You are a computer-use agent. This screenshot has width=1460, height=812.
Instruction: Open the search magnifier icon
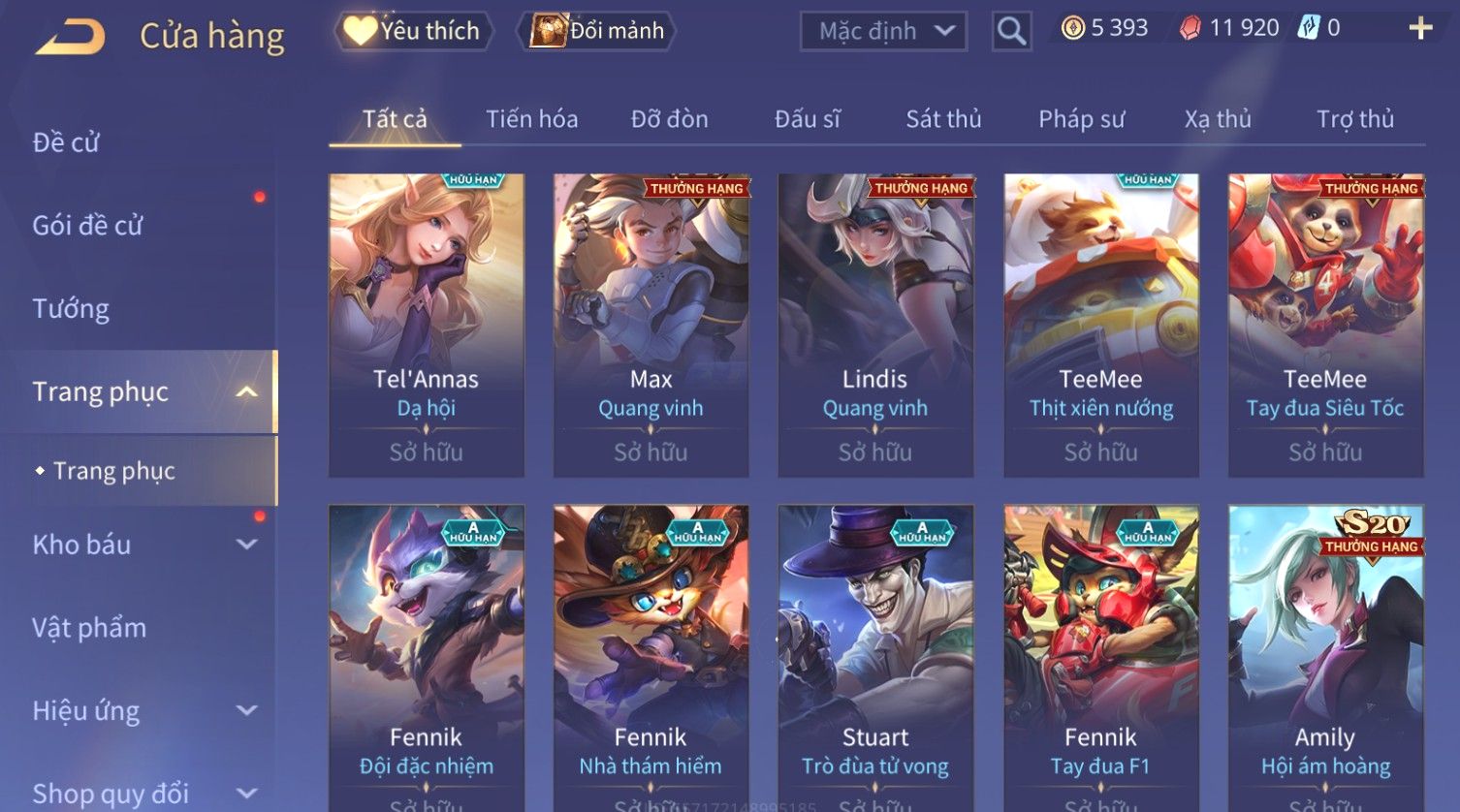coord(1011,31)
